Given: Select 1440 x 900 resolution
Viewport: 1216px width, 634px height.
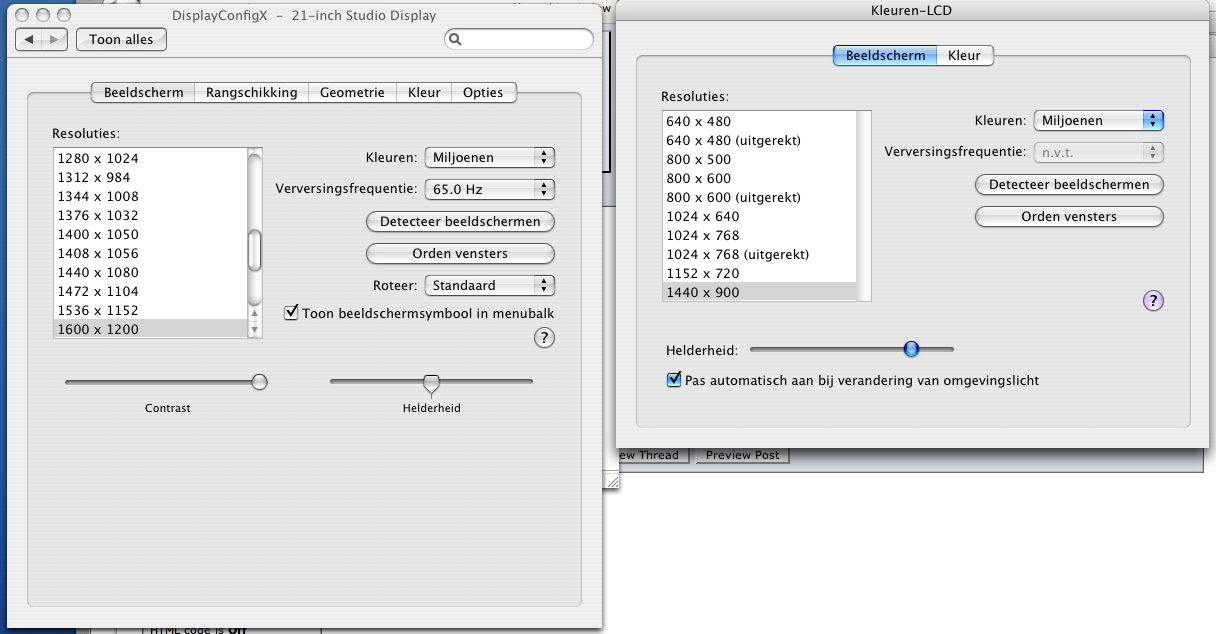Looking at the screenshot, I should pyautogui.click(x=759, y=292).
